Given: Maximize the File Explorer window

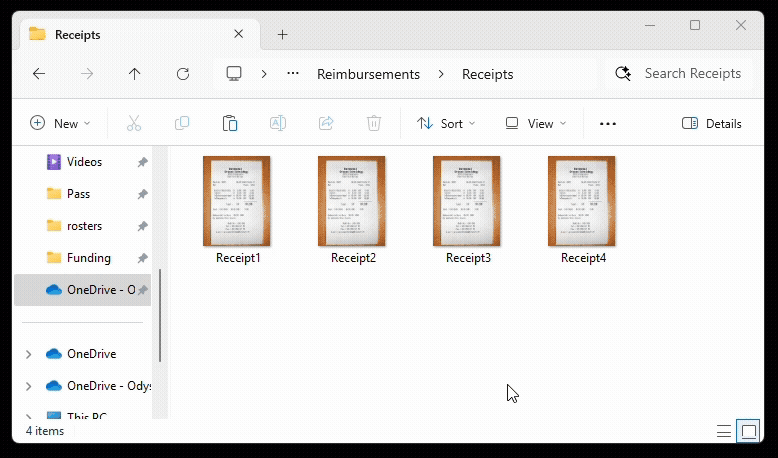Looking at the screenshot, I should pos(695,25).
